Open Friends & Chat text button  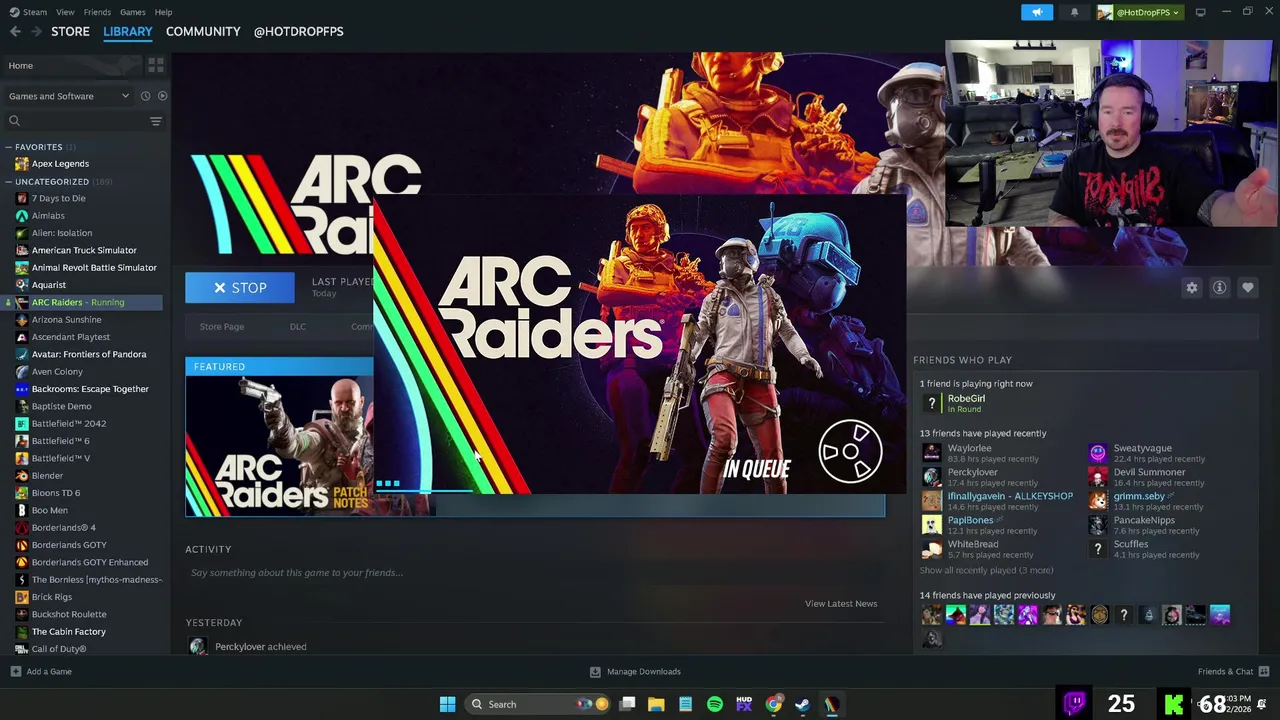coord(1225,672)
